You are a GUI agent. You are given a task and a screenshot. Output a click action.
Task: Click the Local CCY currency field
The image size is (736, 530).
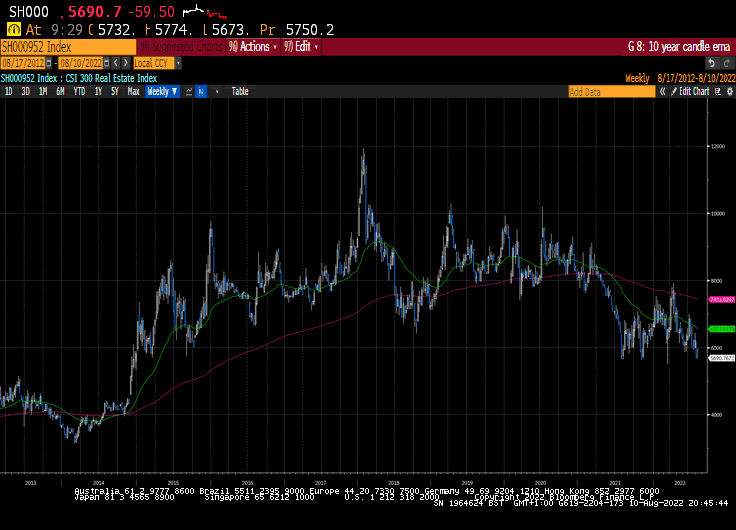click(153, 63)
